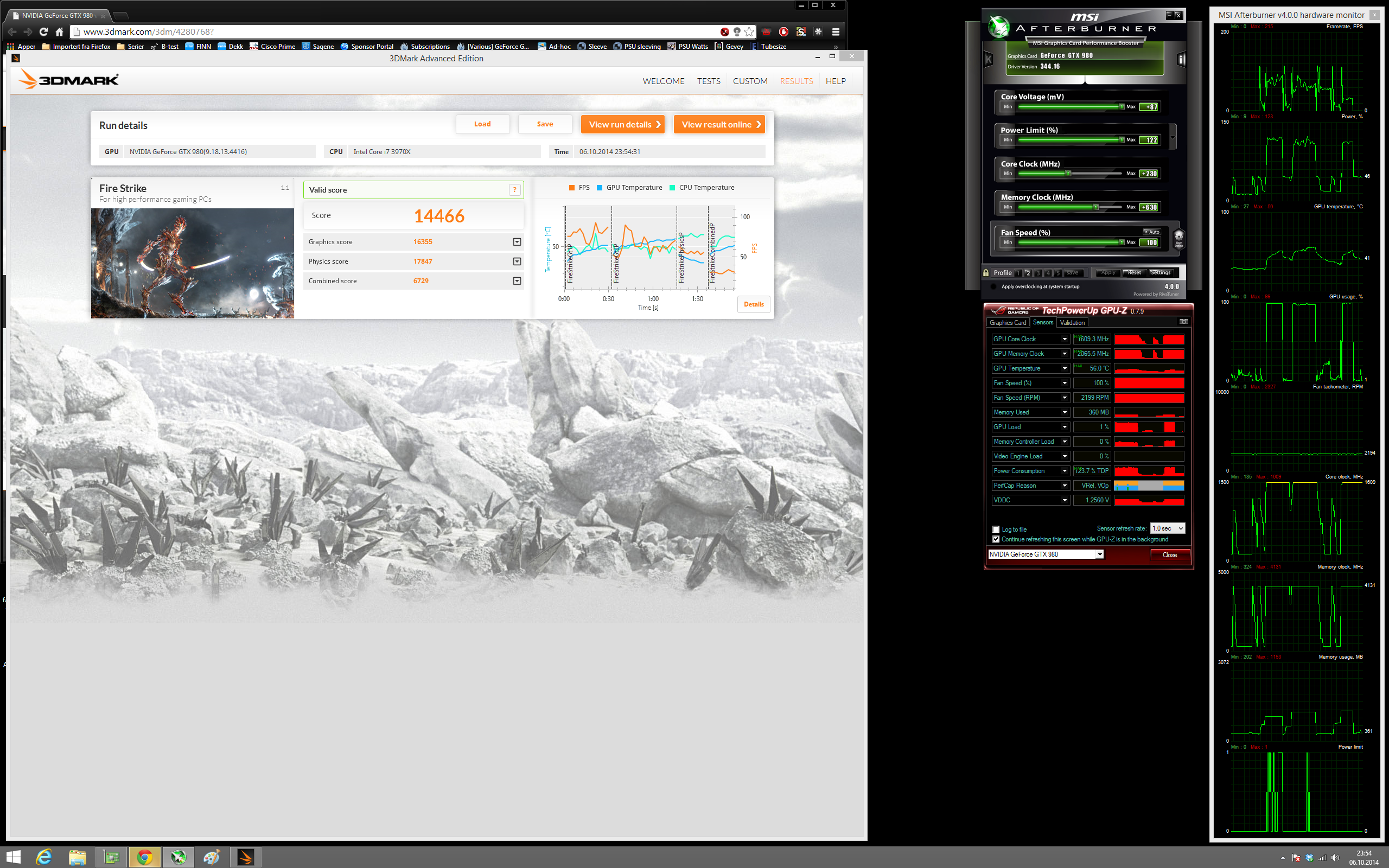1389x868 pixels.
Task: Expand the Physics score details
Action: coord(517,261)
